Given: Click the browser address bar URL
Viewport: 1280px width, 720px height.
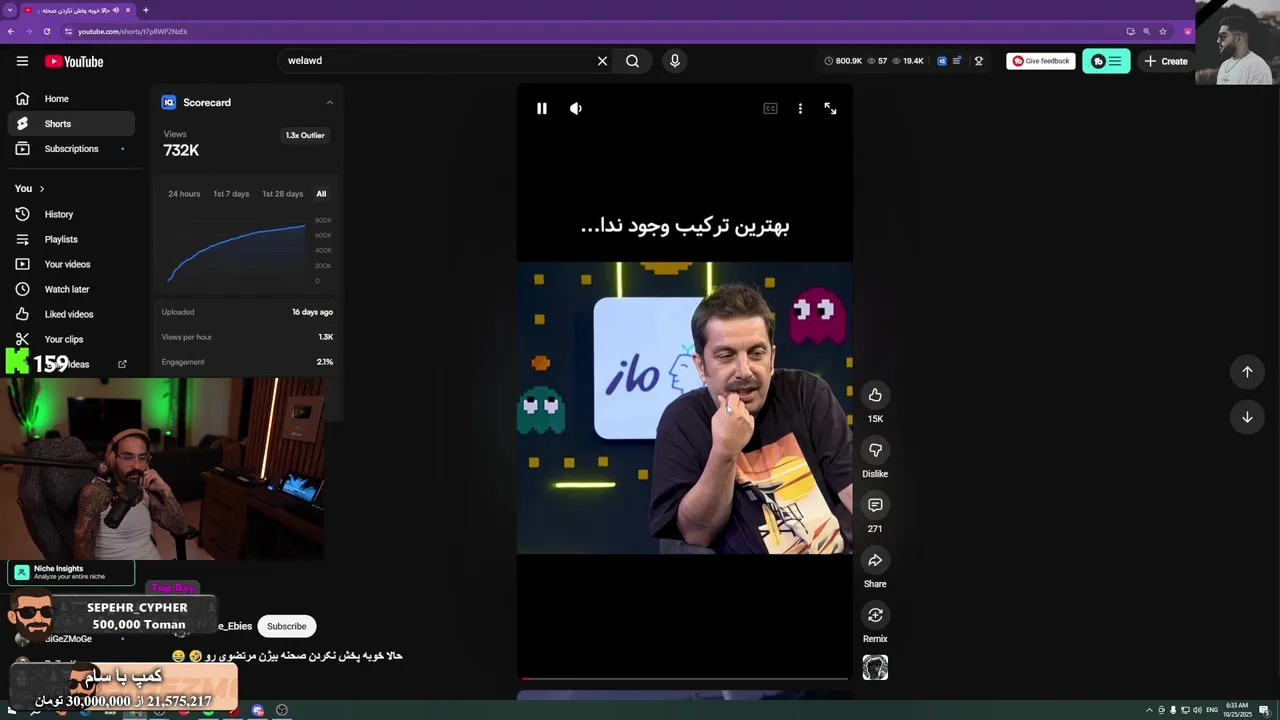Looking at the screenshot, I should (x=133, y=31).
